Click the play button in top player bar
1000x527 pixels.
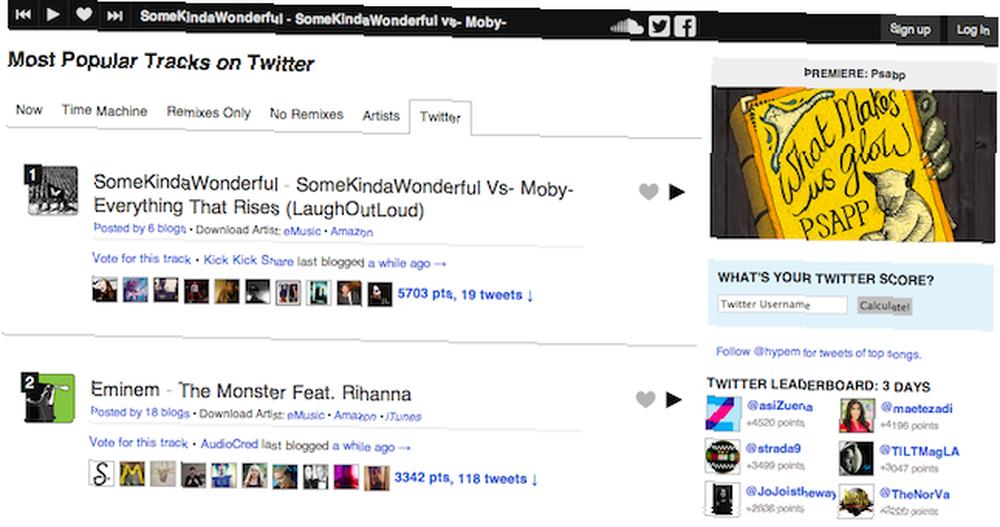point(54,14)
